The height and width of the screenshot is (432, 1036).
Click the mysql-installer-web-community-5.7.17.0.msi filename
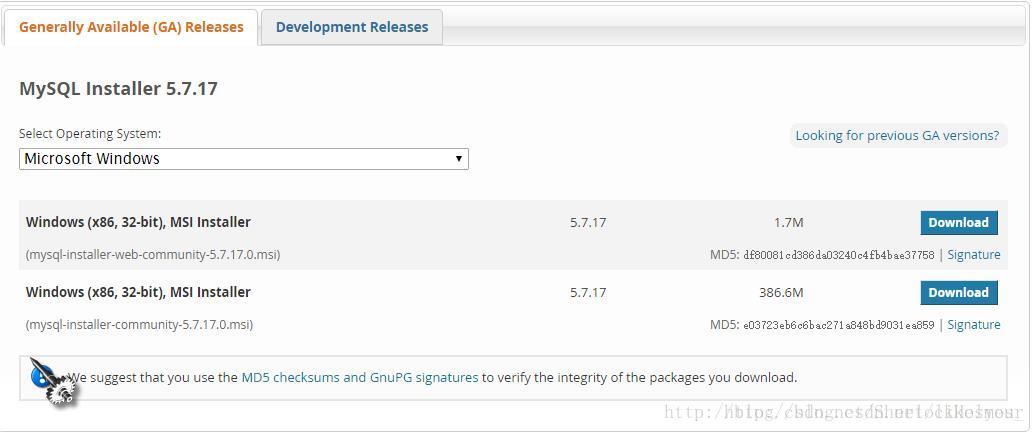153,255
